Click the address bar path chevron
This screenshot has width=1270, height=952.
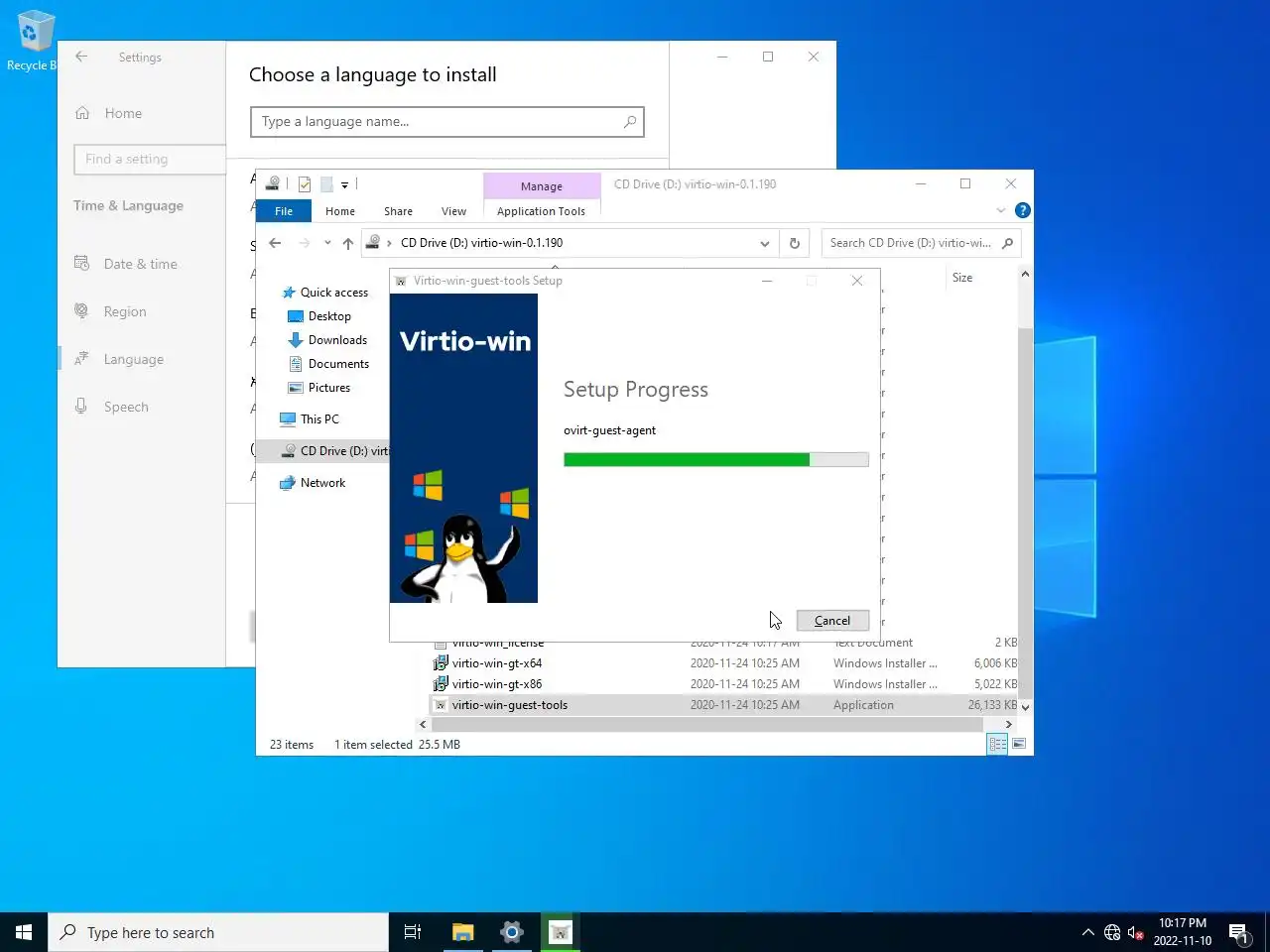coord(389,243)
